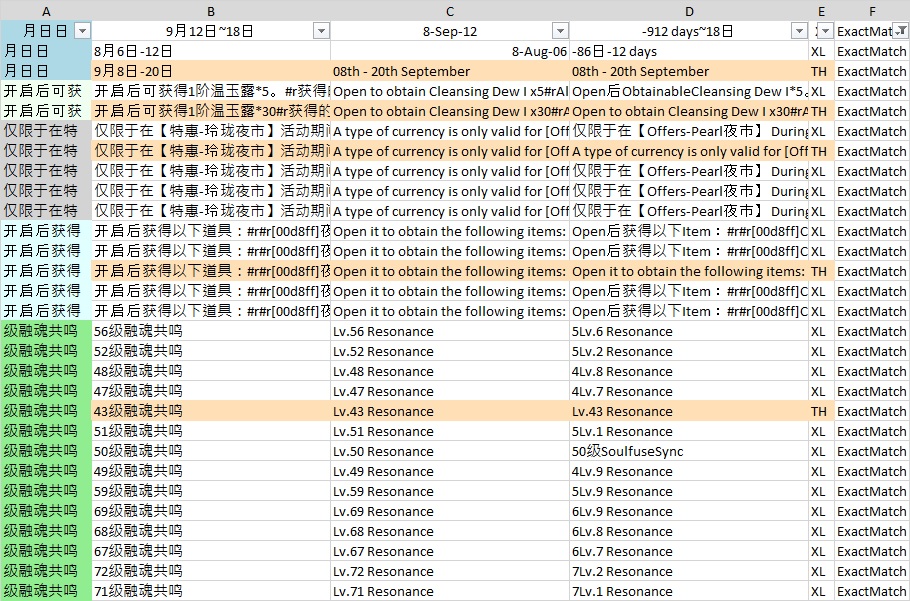Select the '7Lv.2 Resonance' cell

pos(689,571)
